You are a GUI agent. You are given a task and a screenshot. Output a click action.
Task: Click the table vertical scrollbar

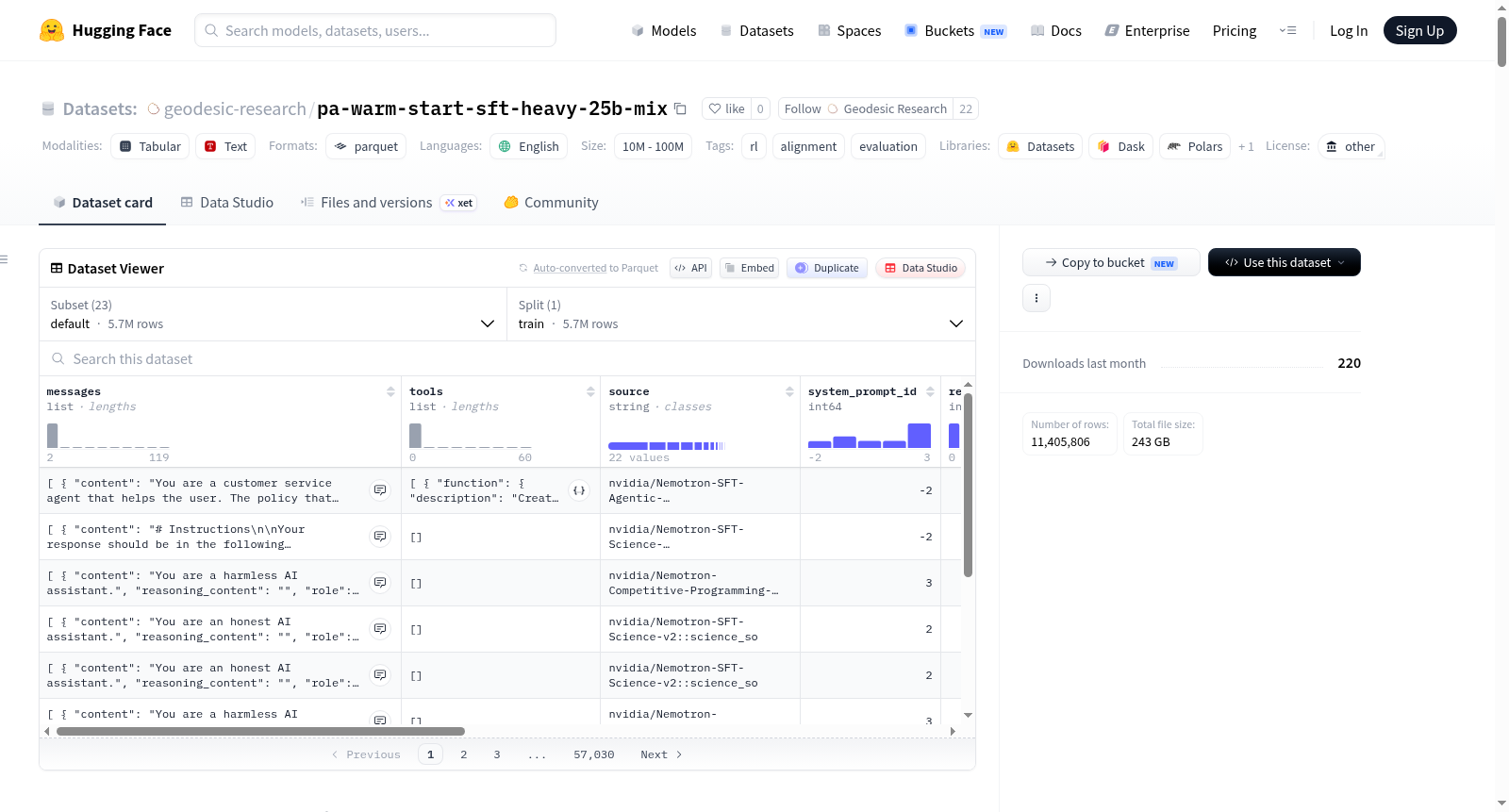point(968,485)
